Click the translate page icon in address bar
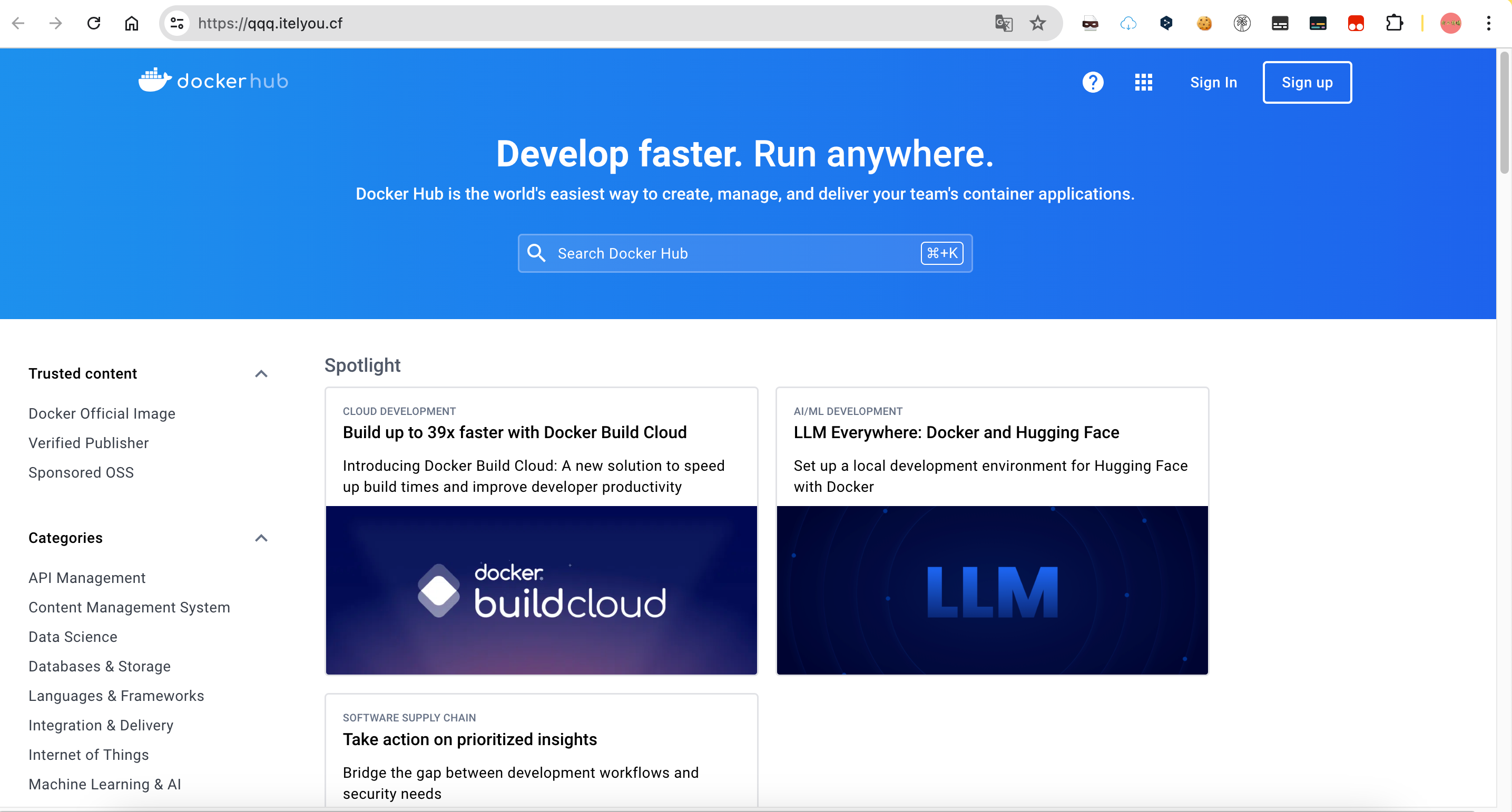The width and height of the screenshot is (1512, 812). pos(1003,24)
